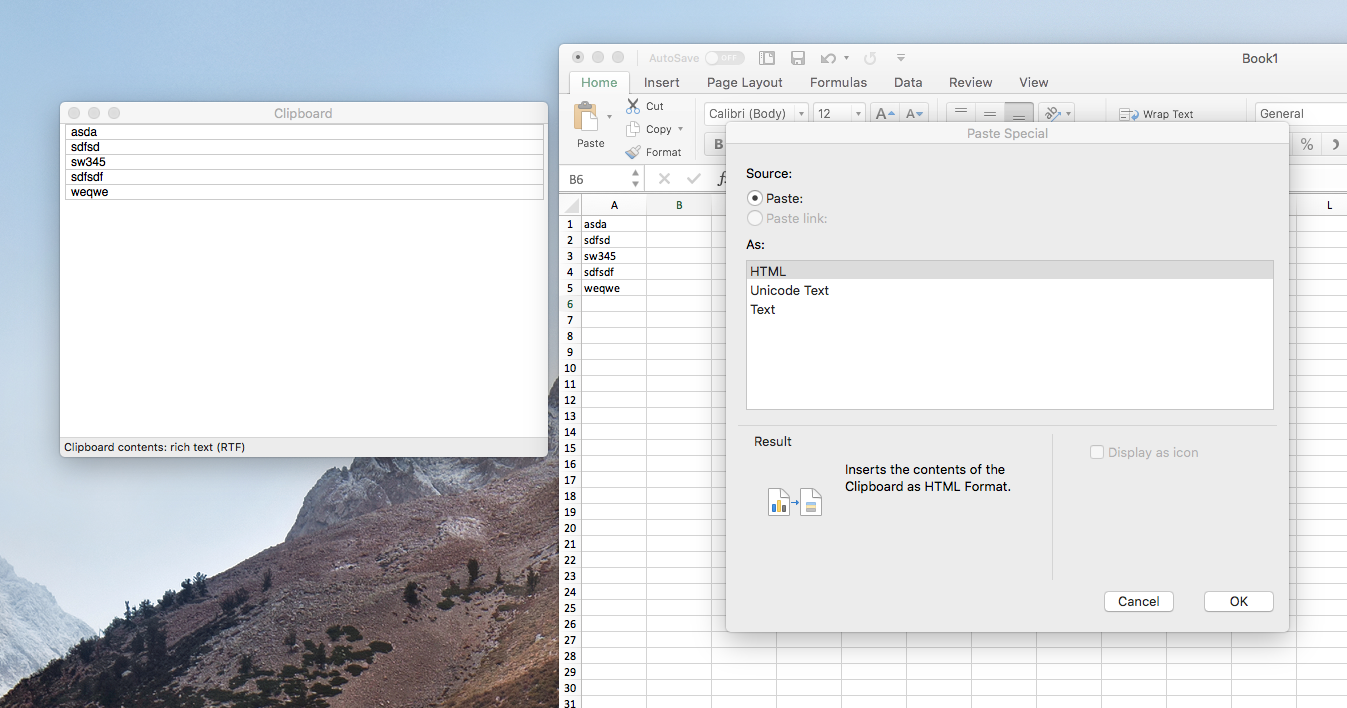Check the Display as icon checkbox
The image size is (1347, 708).
(x=1097, y=452)
